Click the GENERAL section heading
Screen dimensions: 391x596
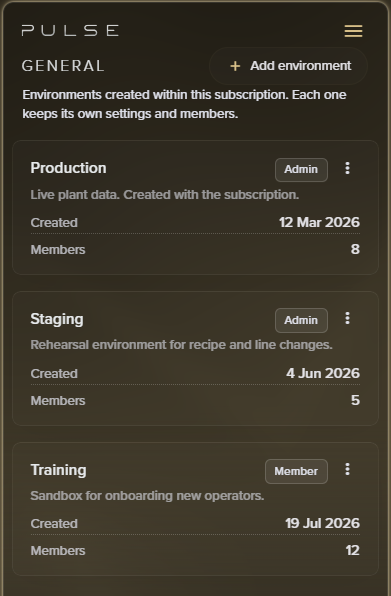[x=63, y=66]
